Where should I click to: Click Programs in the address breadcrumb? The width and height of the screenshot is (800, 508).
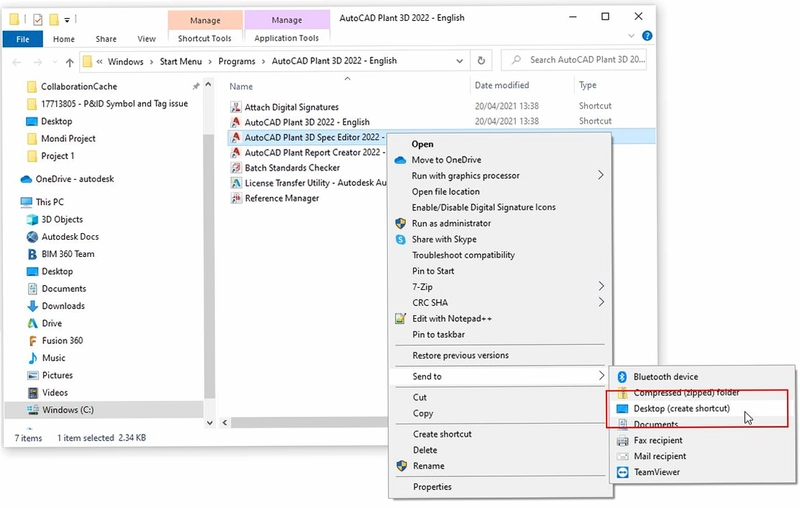click(237, 61)
